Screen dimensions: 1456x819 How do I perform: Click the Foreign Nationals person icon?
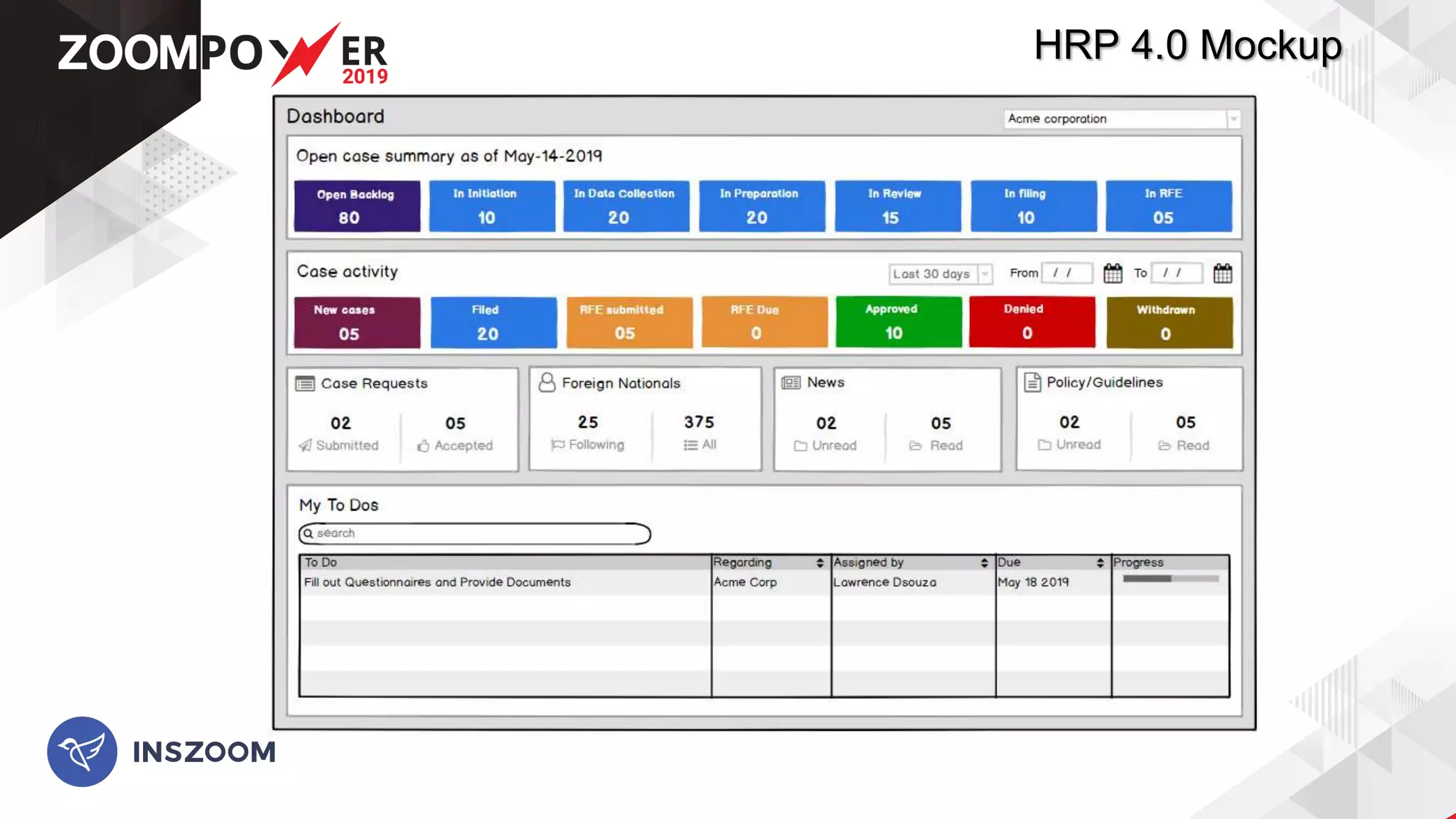pos(547,382)
